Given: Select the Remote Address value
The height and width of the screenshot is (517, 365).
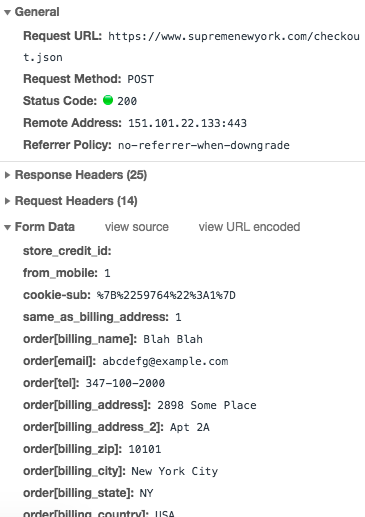Looking at the screenshot, I should coord(187,123).
